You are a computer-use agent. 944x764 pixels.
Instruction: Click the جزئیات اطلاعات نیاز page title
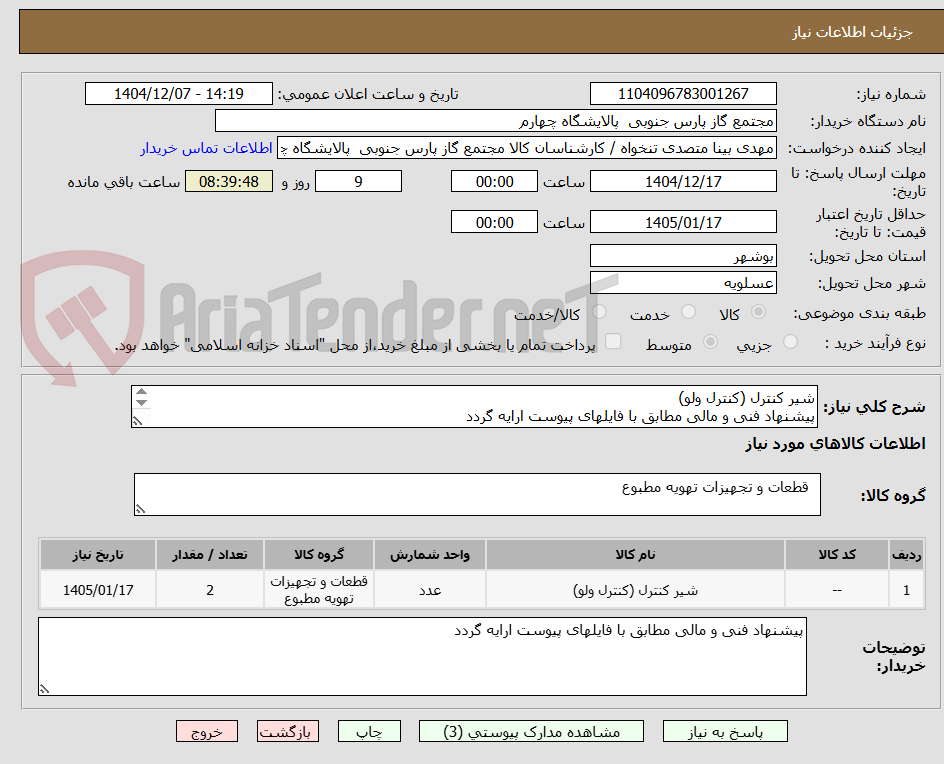[x=851, y=32]
